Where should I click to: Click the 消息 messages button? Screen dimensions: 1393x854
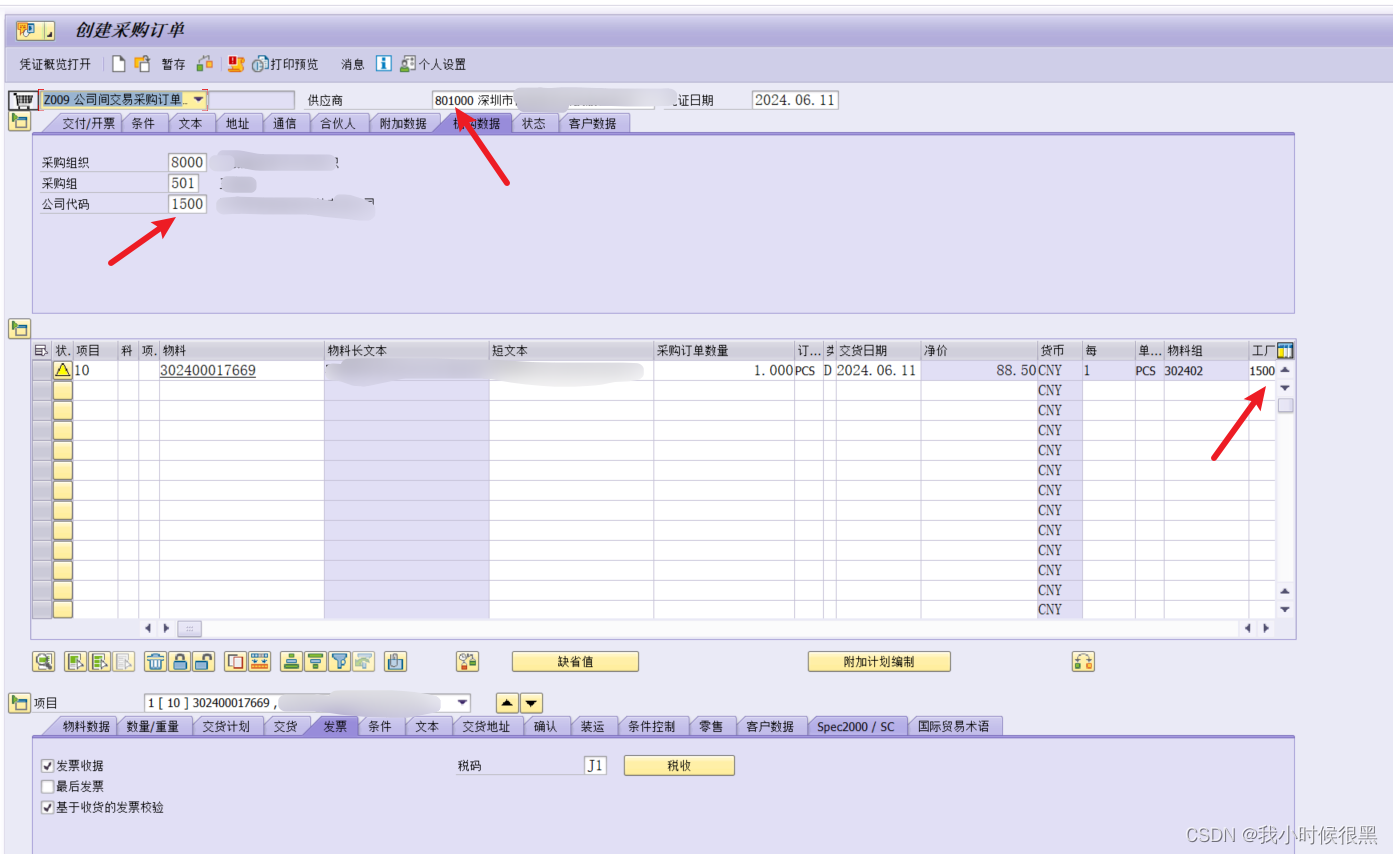point(353,64)
